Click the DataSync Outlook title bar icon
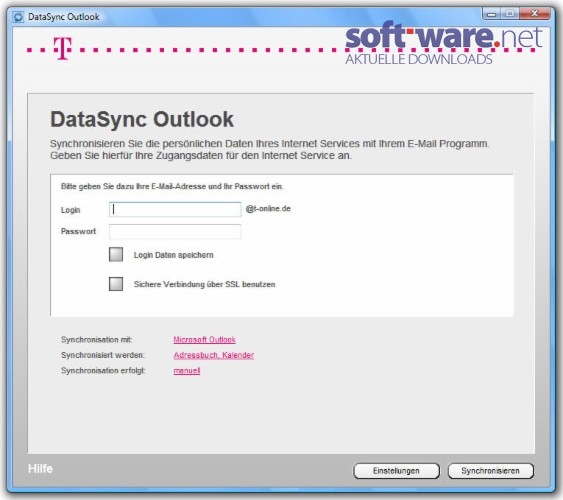 pos(18,17)
